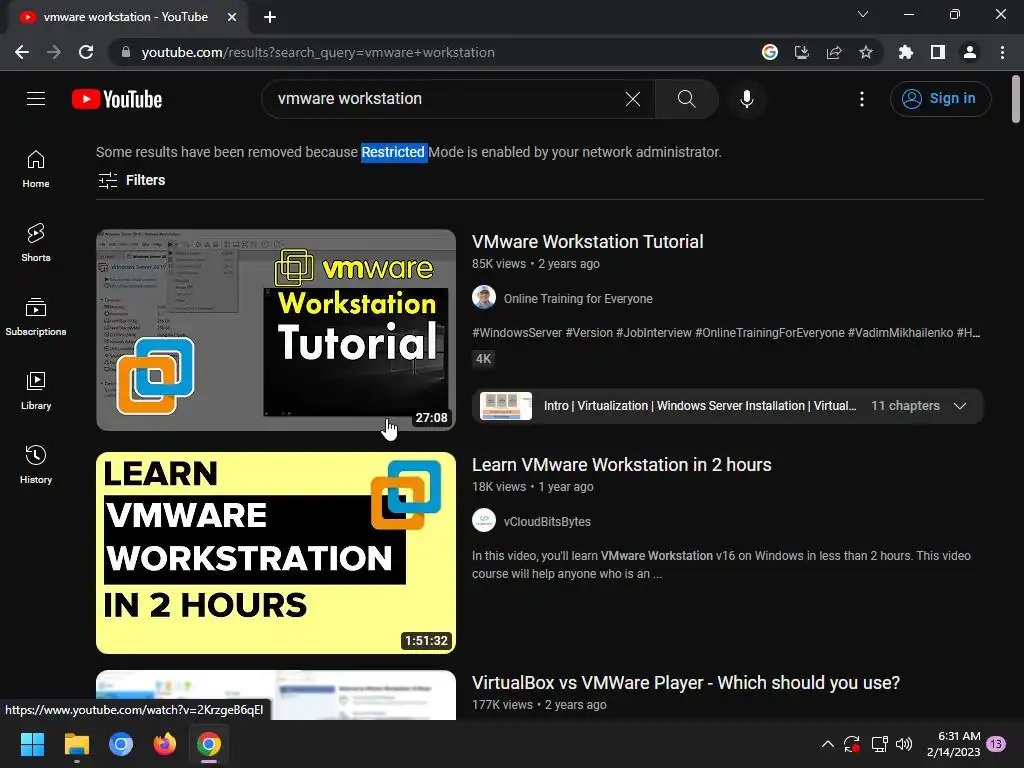The image size is (1024, 768).
Task: Click the YouTube logo
Action: [117, 99]
